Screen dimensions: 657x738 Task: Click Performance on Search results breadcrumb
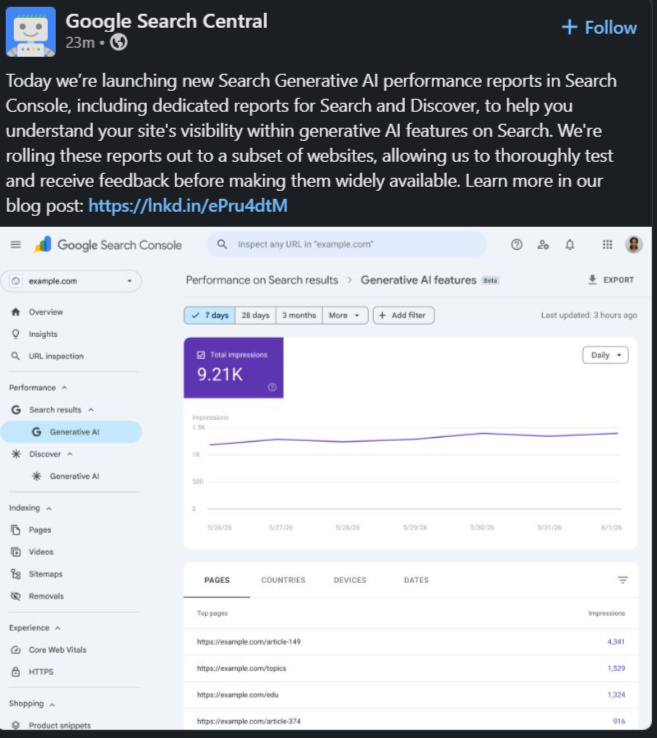[262, 280]
